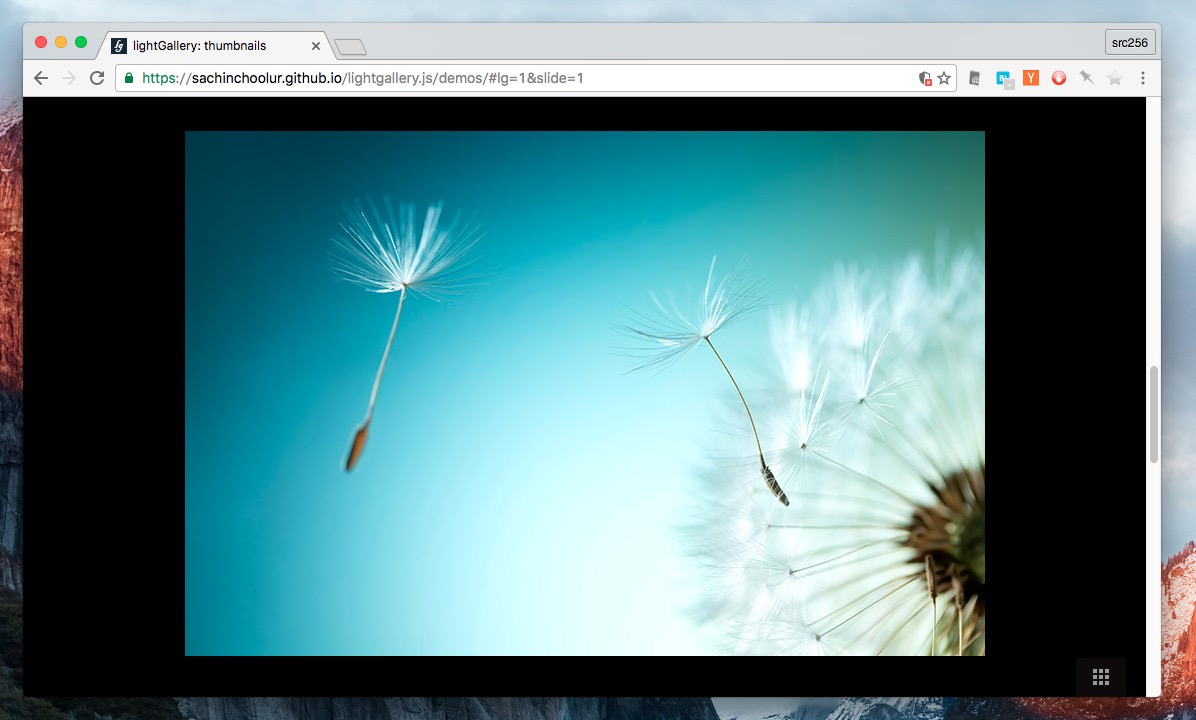The height and width of the screenshot is (720, 1196).
Task: Open the Chrome three-dot menu
Action: click(x=1142, y=78)
